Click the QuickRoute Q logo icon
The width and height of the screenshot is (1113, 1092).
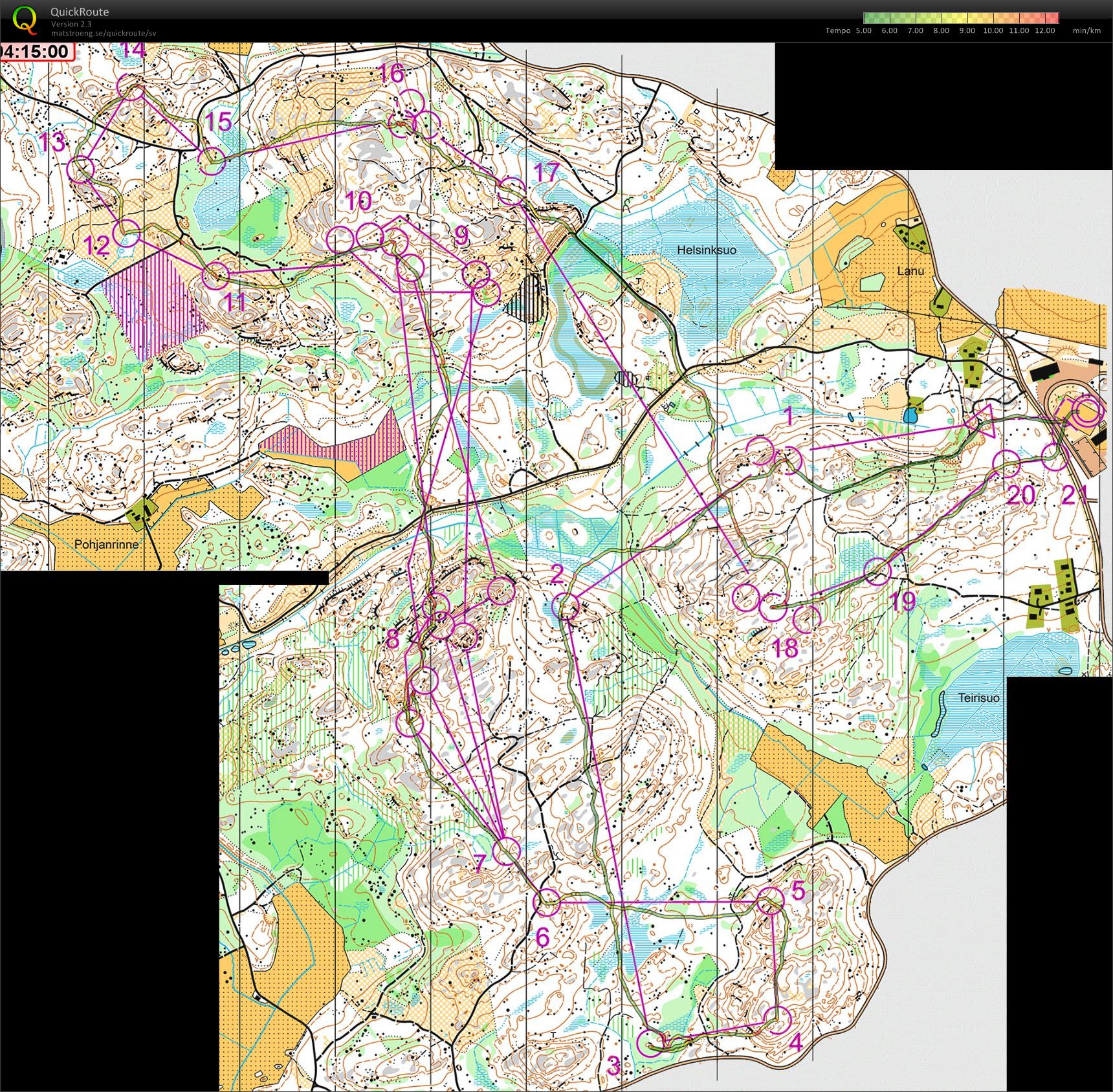click(25, 19)
